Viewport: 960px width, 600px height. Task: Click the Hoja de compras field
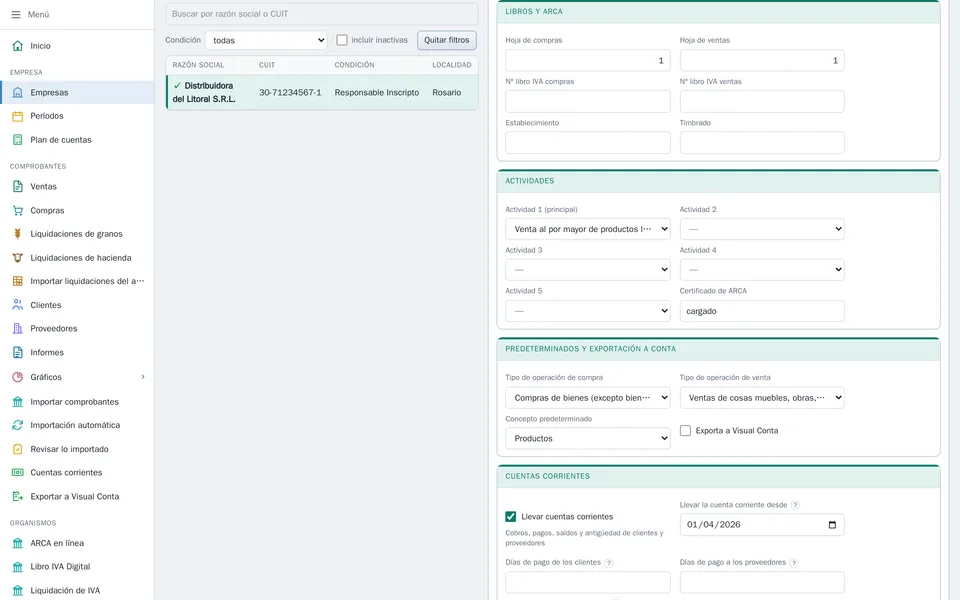(x=588, y=61)
